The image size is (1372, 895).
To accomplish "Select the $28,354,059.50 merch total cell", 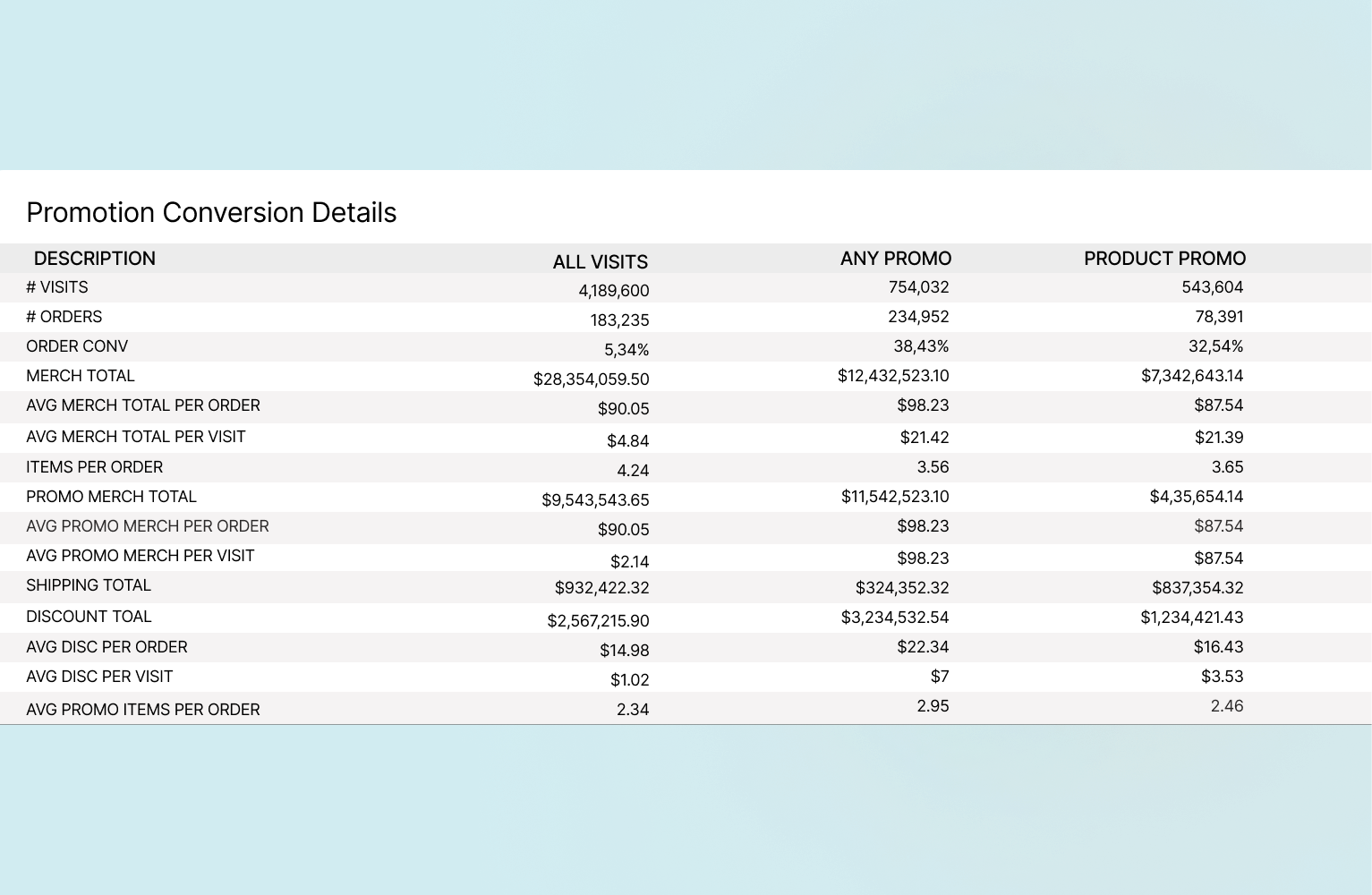I will [x=591, y=379].
